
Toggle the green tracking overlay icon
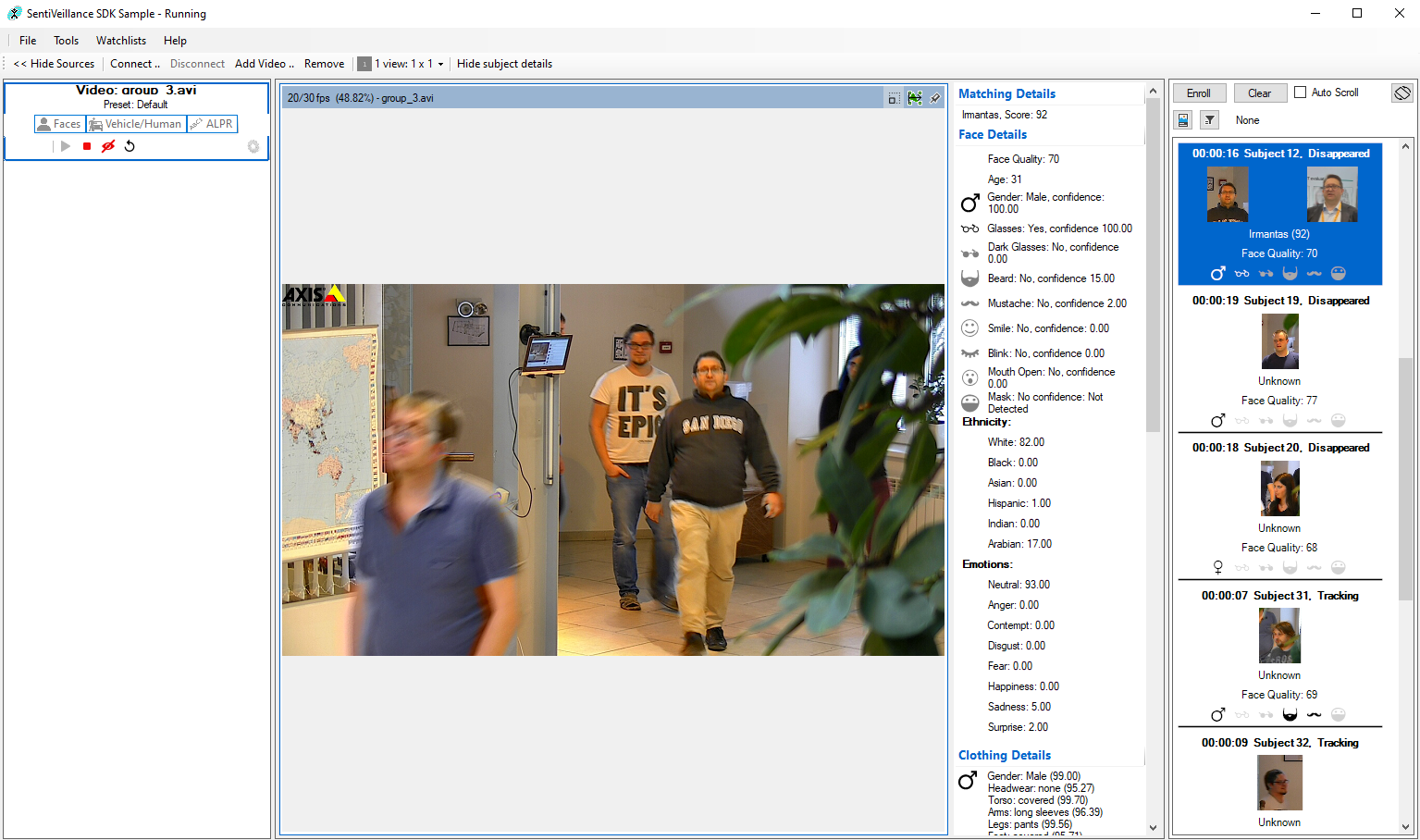[915, 98]
